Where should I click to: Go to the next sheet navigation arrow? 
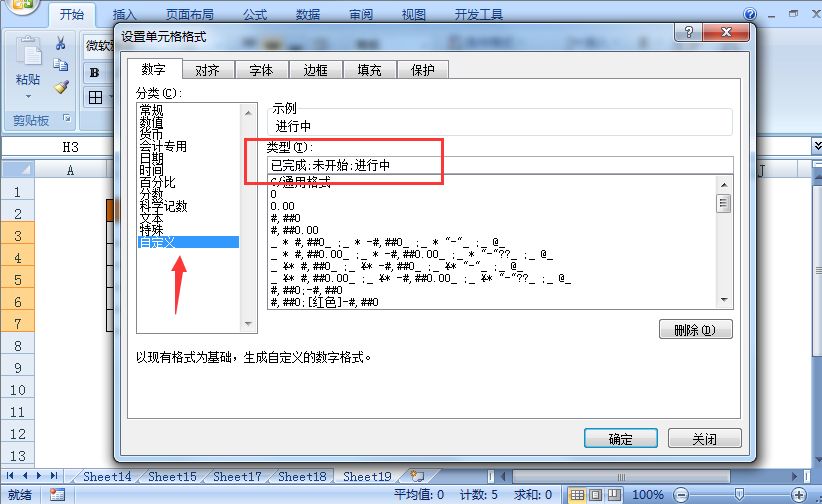(39, 476)
